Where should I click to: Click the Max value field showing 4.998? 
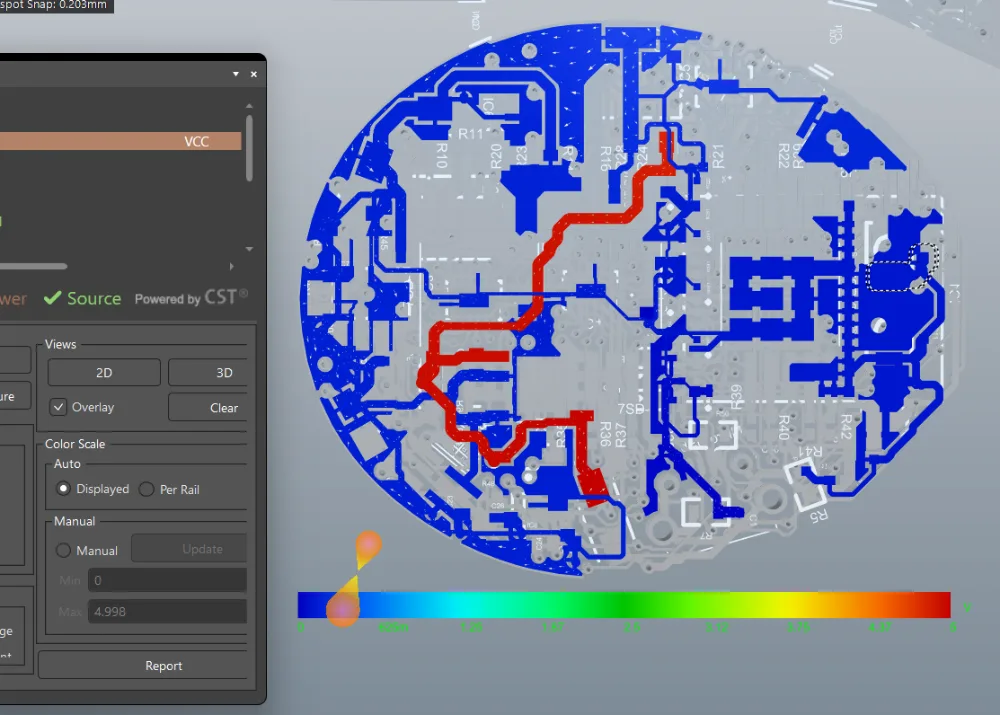(x=167, y=612)
